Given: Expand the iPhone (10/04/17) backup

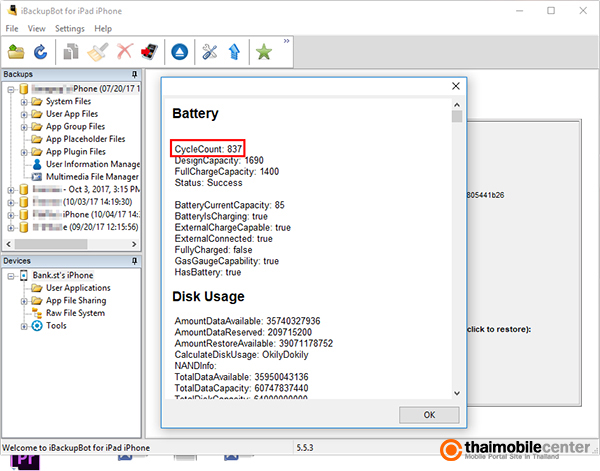Looking at the screenshot, I should pyautogui.click(x=11, y=215).
